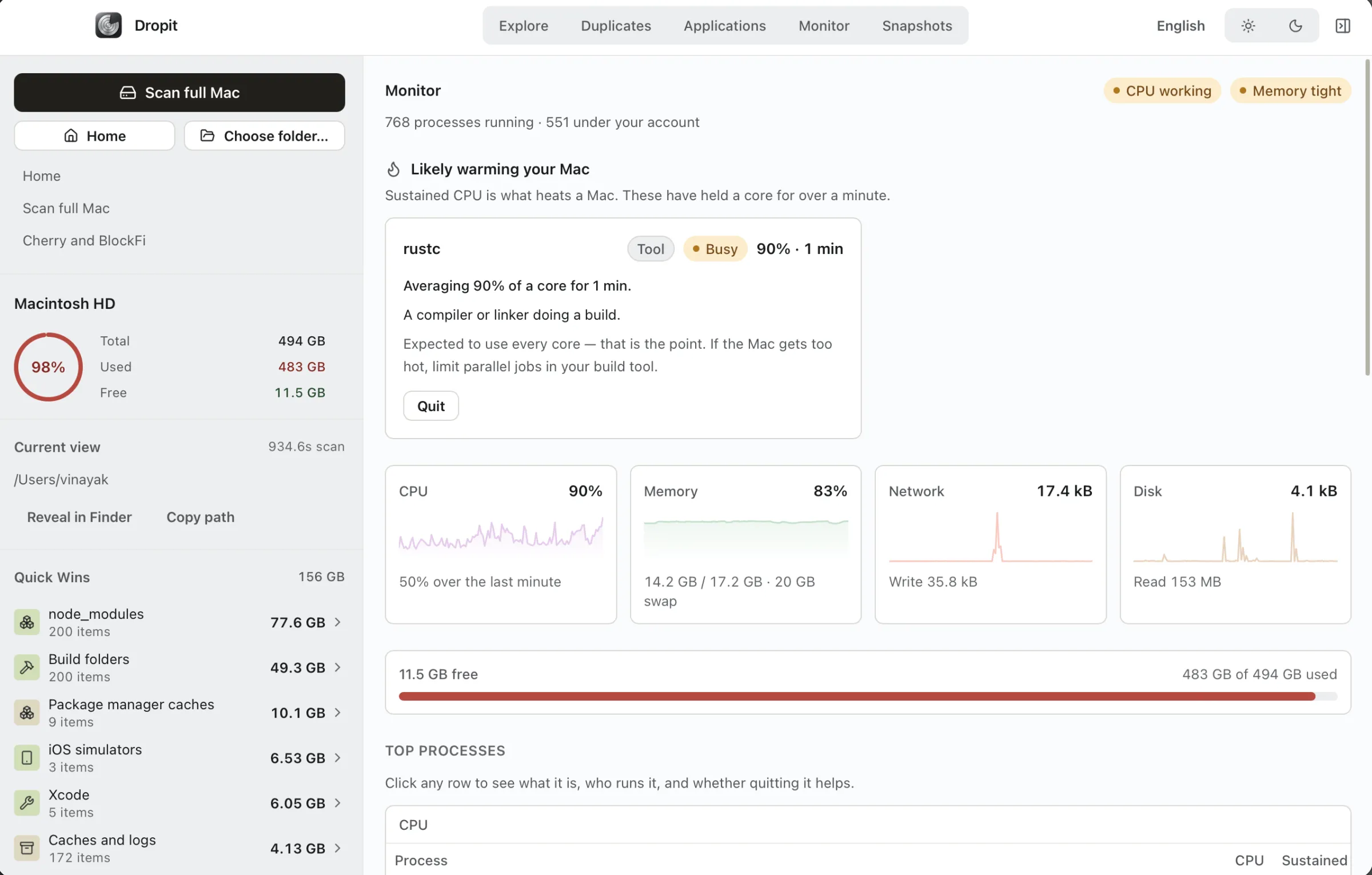1372x875 pixels.
Task: Start a Scan full Mac
Action: pos(180,93)
